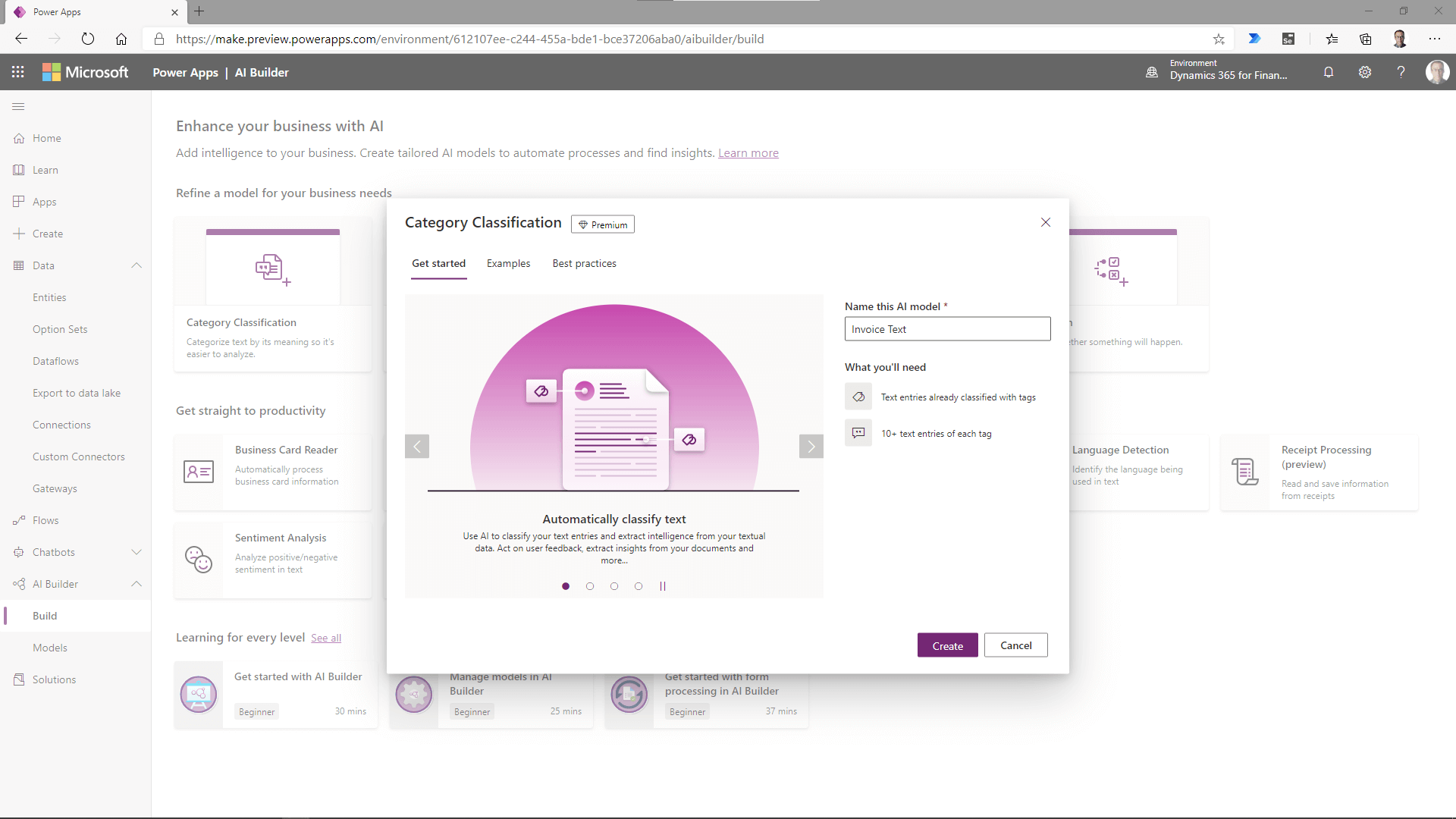Image resolution: width=1456 pixels, height=819 pixels.
Task: Open the Microsoft app launcher waffle icon
Action: click(18, 72)
